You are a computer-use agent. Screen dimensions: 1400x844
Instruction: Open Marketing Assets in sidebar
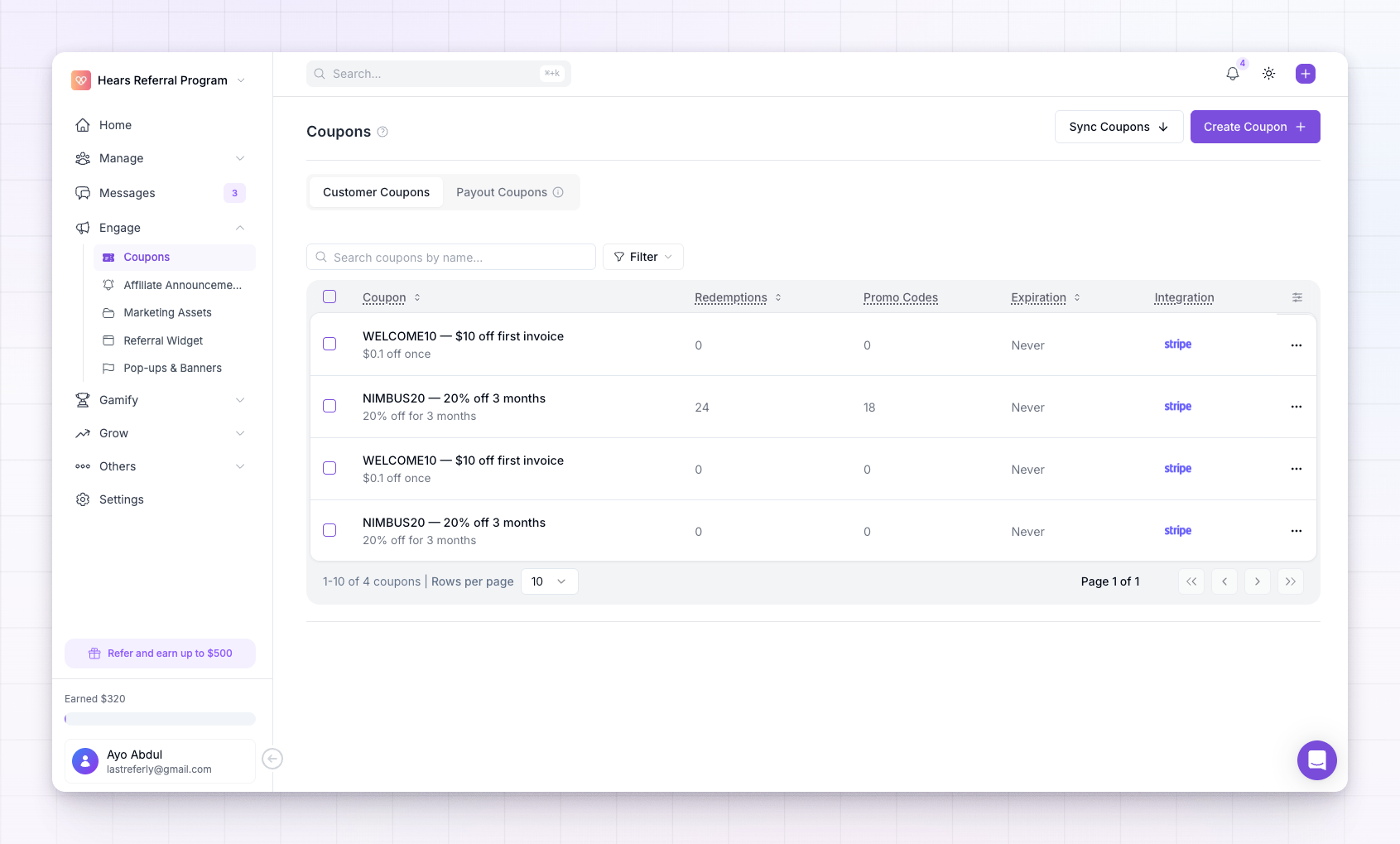pos(175,312)
